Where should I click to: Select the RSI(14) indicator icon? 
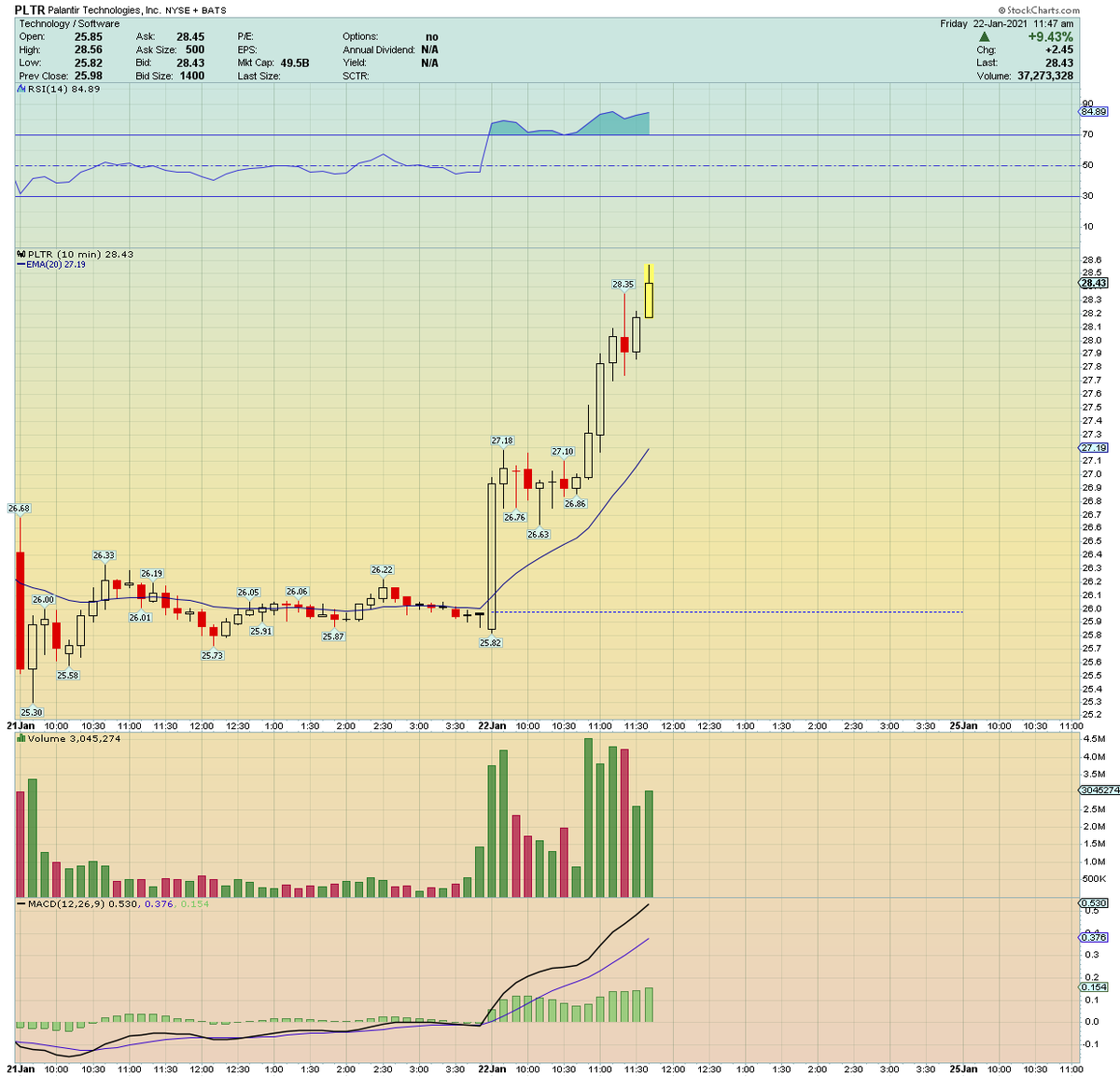click(21, 88)
